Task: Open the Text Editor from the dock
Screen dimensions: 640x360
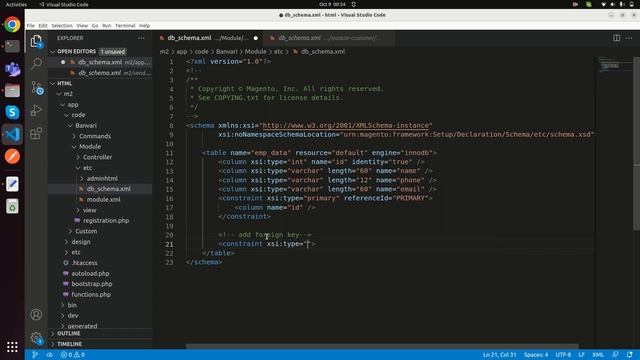Action: pyautogui.click(x=12, y=184)
